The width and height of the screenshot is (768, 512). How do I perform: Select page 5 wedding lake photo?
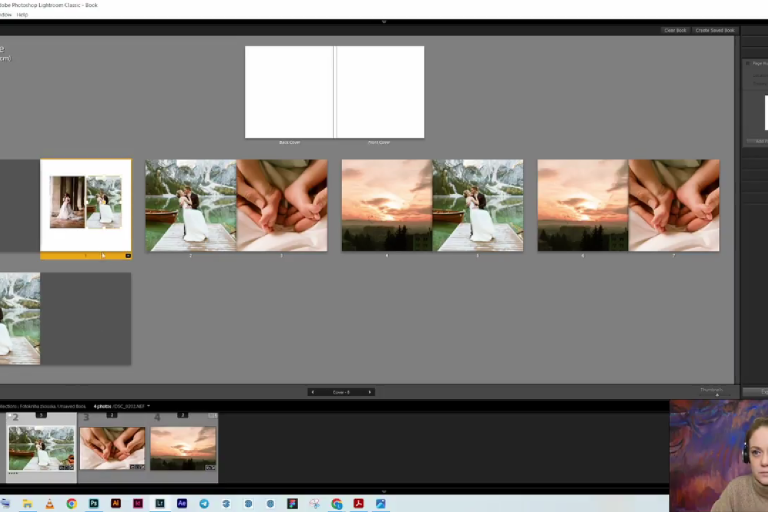pyautogui.click(x=478, y=205)
